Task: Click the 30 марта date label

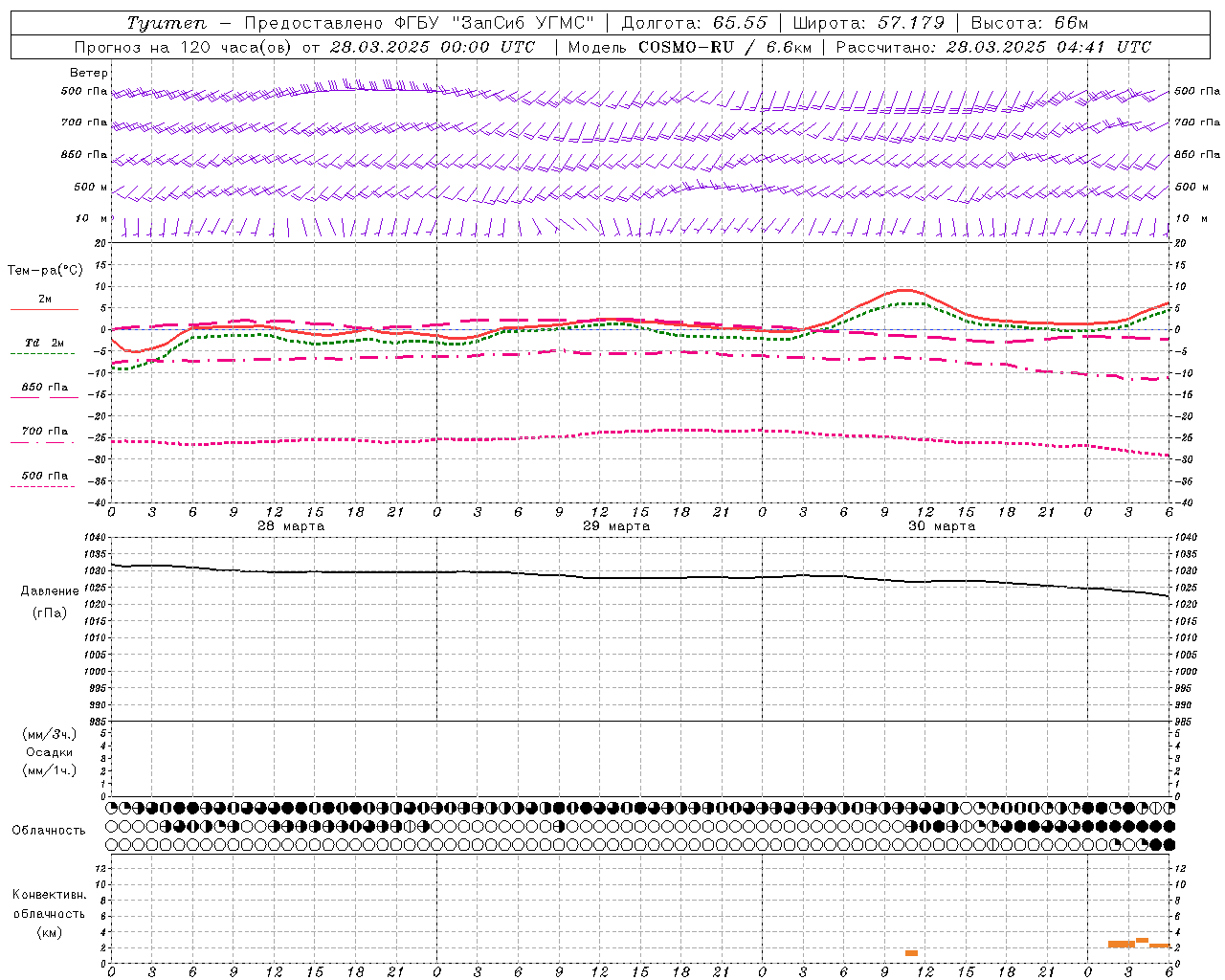Action: click(942, 526)
